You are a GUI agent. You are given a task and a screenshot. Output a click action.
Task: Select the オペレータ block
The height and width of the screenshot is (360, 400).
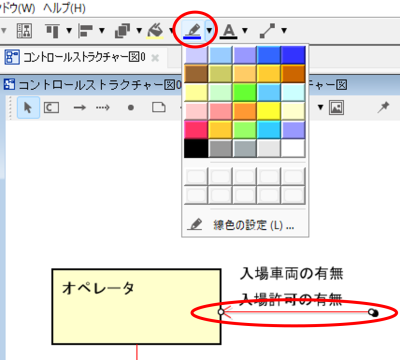pos(136,307)
